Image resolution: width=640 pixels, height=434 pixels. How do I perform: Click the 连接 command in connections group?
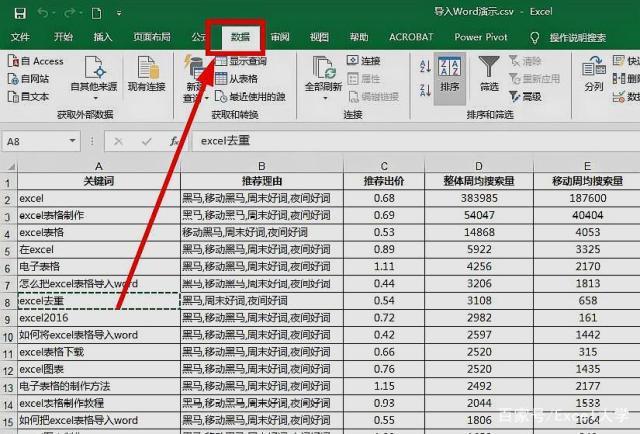364,61
